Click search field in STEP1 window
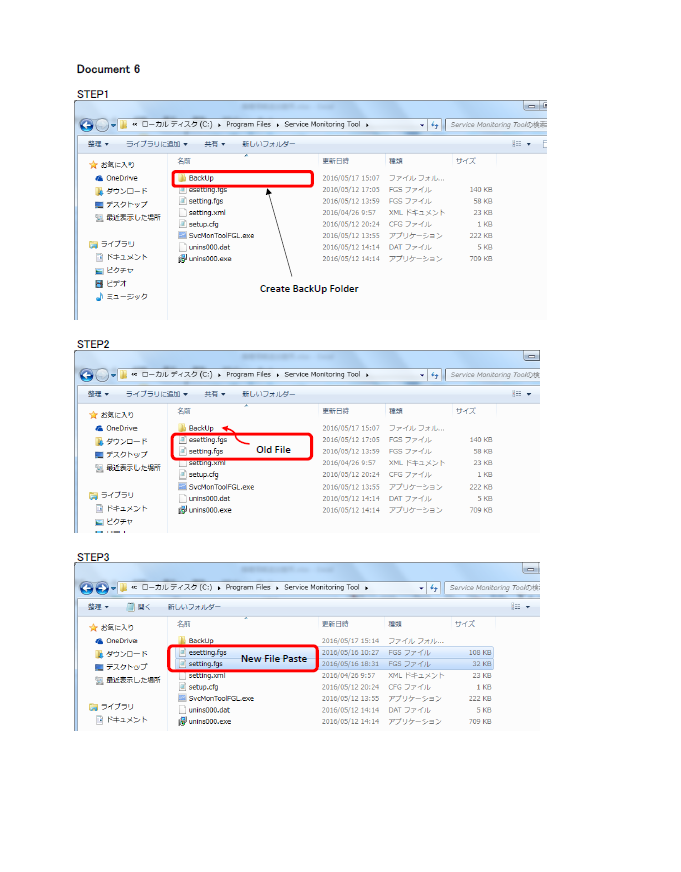 pos(496,125)
